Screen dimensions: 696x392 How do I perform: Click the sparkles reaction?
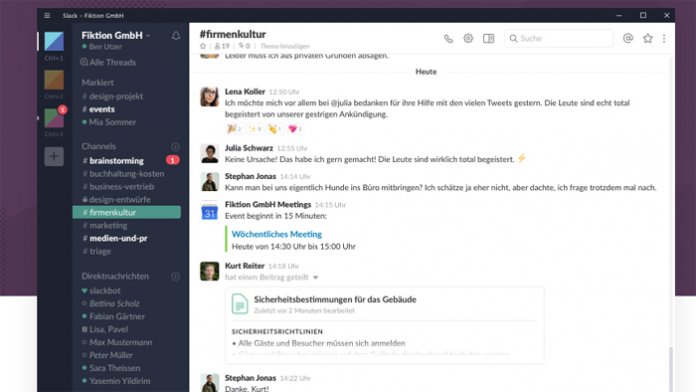tap(255, 129)
